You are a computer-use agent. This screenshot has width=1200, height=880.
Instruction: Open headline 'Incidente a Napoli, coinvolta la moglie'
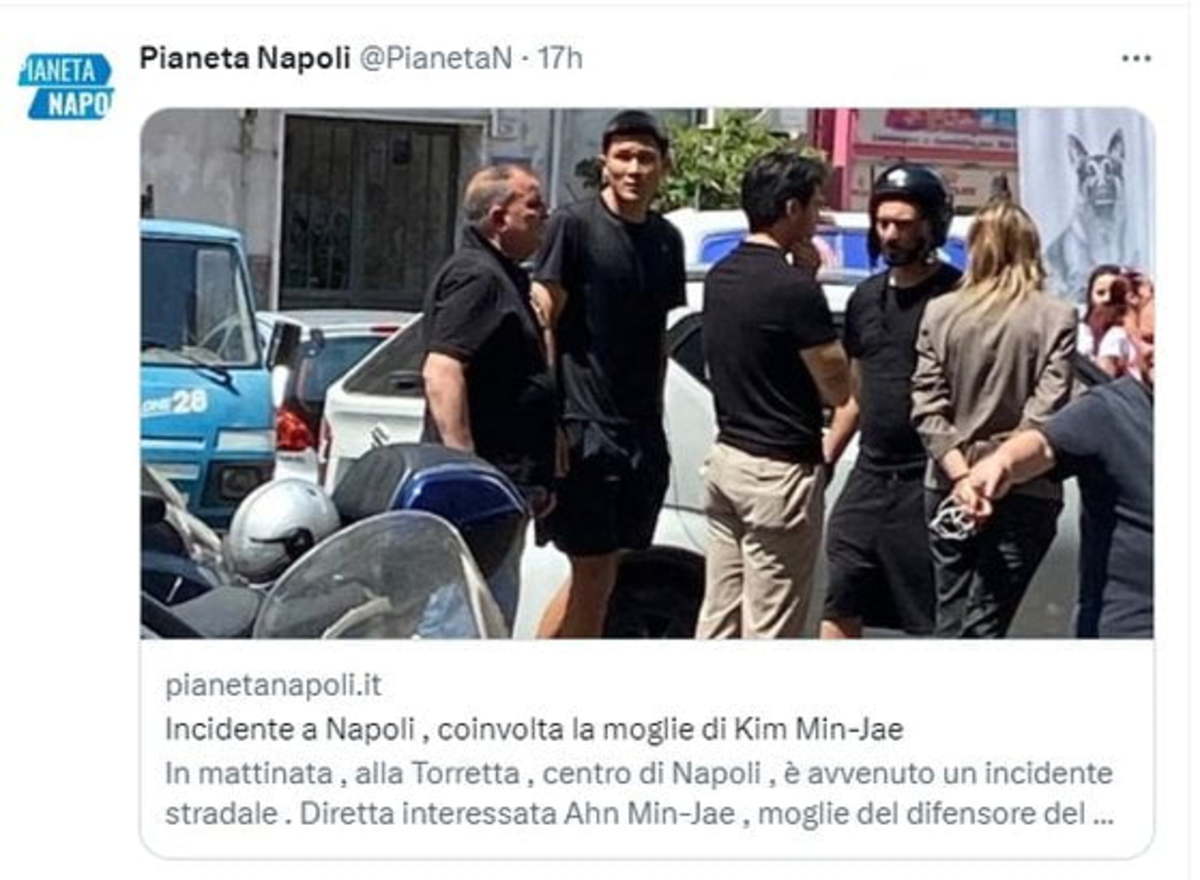coord(534,729)
